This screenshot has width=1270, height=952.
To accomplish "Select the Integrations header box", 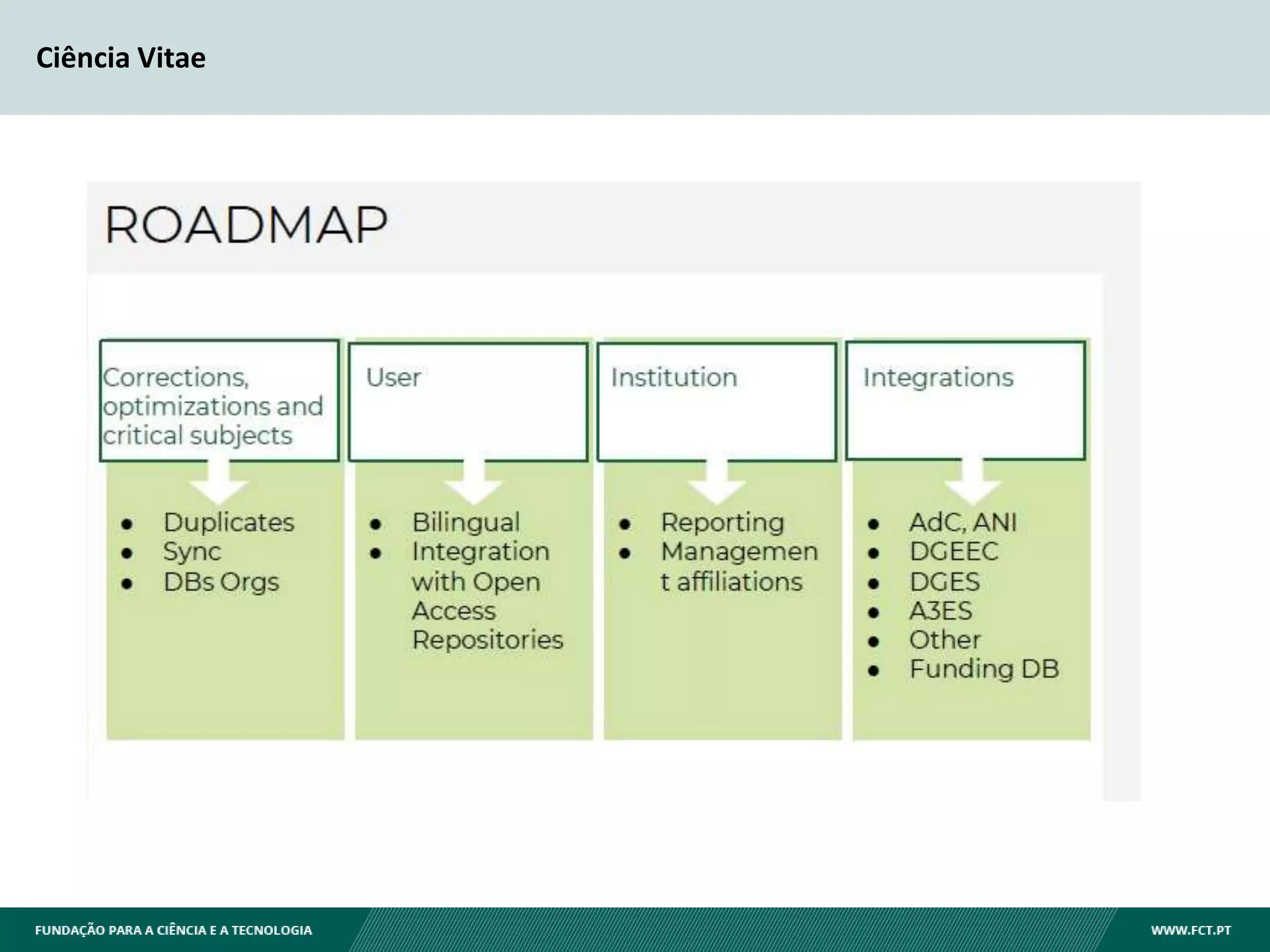I will click(966, 400).
